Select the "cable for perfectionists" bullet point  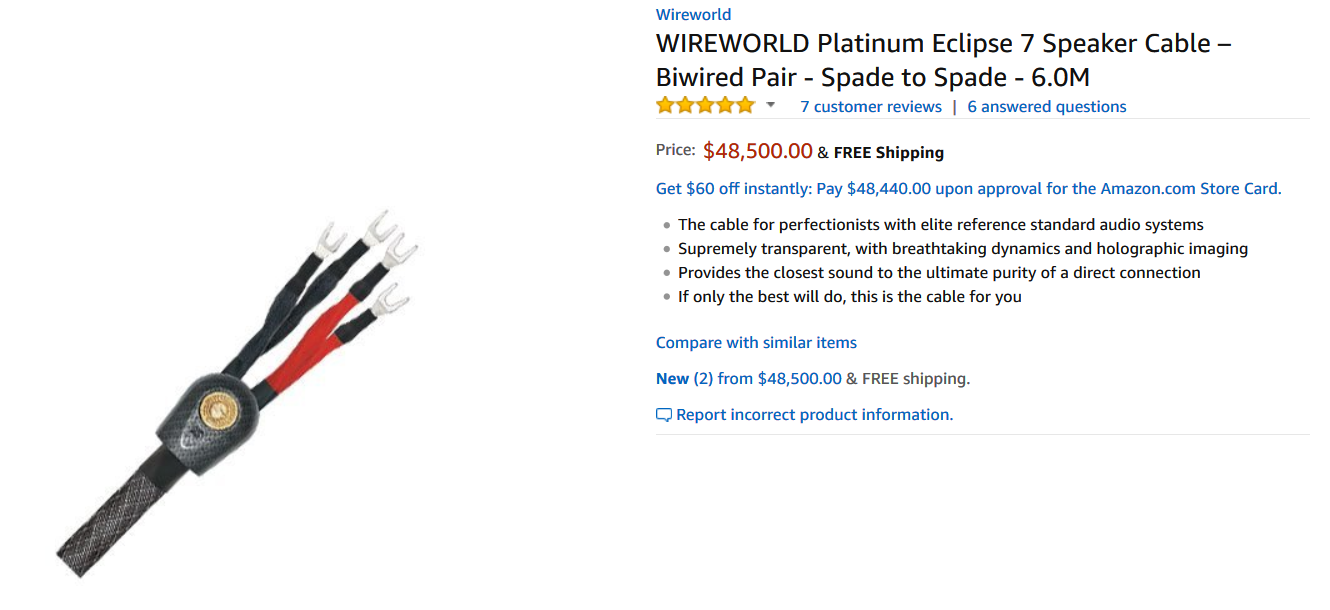click(940, 225)
